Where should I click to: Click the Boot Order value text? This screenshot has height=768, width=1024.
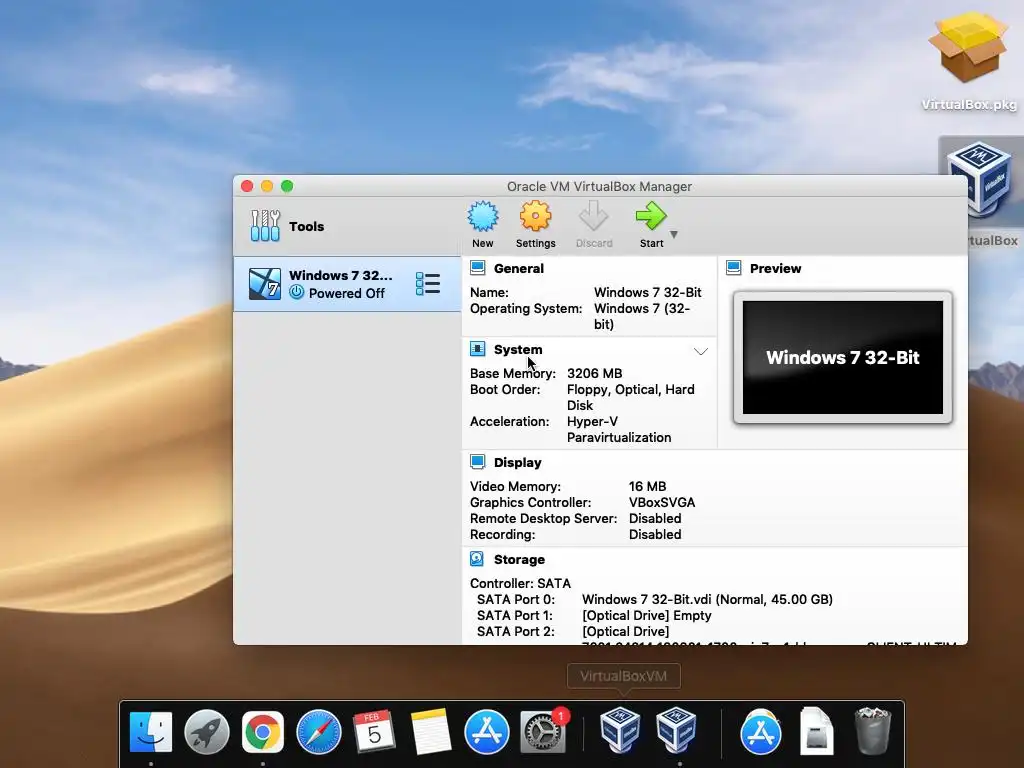[x=630, y=397]
